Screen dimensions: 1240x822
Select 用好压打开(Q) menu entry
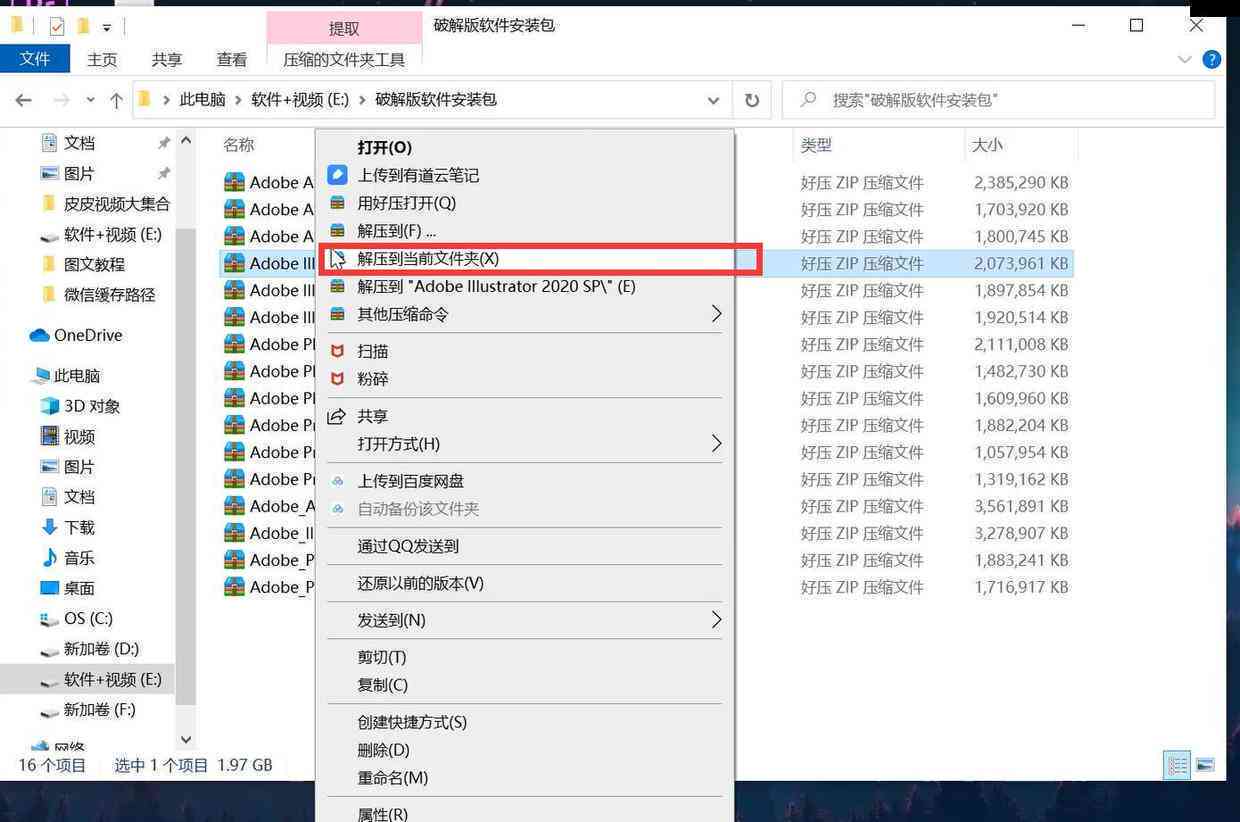point(406,203)
